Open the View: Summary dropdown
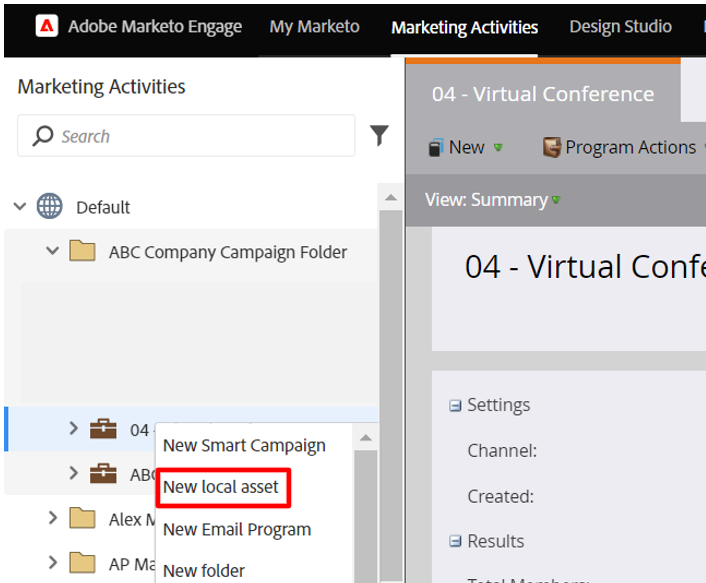Screen dimensions: 706x583 (493, 199)
